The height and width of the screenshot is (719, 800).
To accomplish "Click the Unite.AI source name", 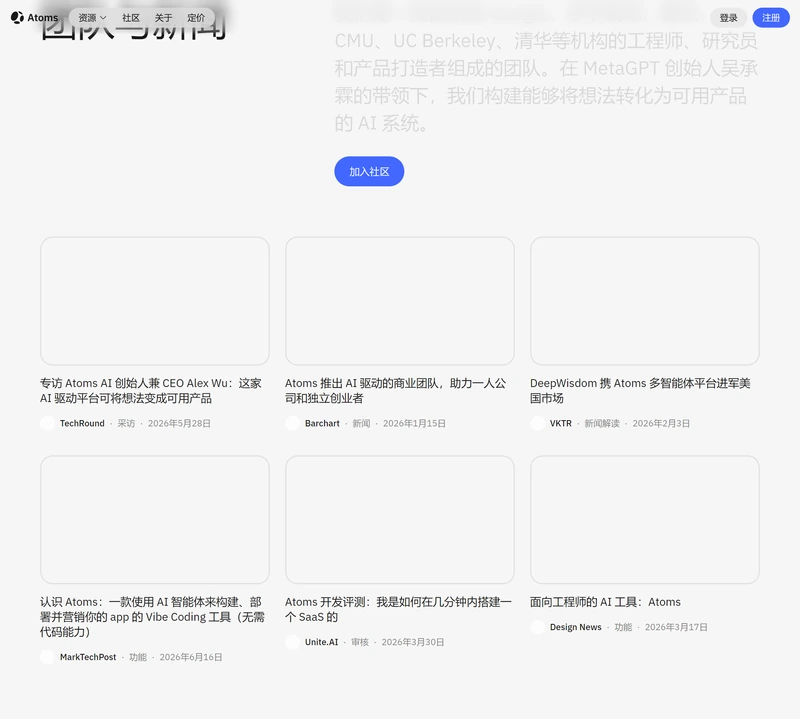I will (x=321, y=642).
